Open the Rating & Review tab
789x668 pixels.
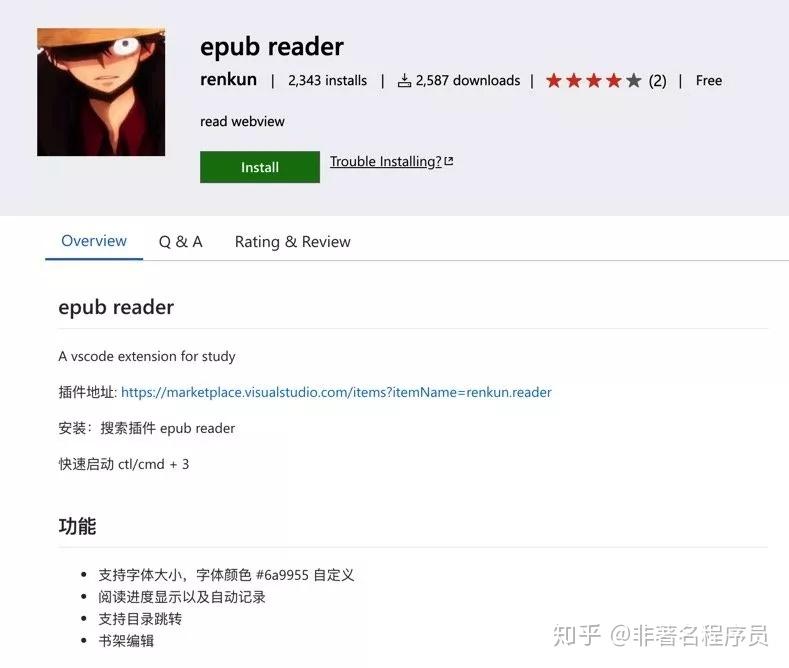point(292,242)
